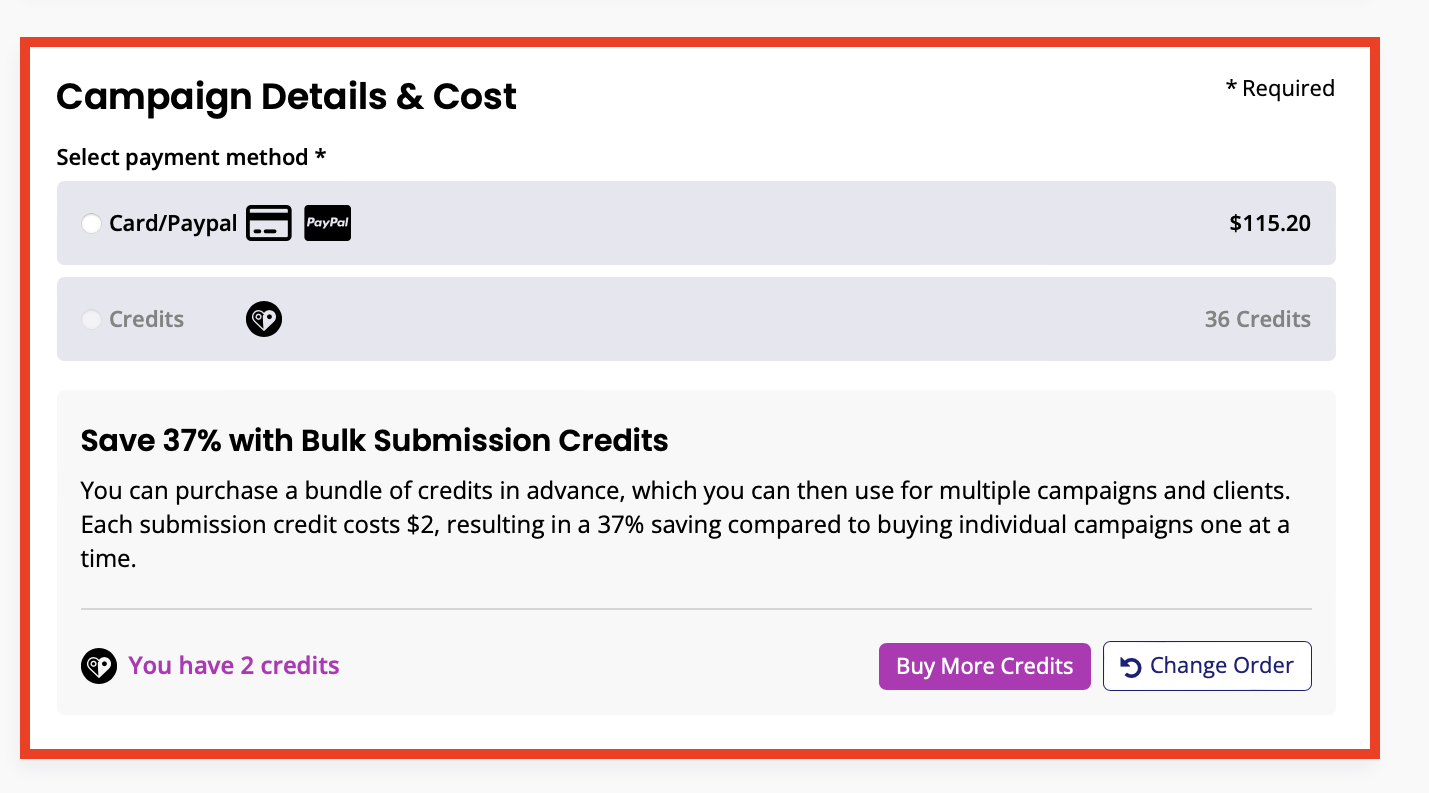Click the 'Campaign Details & Cost' heading
Image resolution: width=1429 pixels, height=793 pixels.
point(286,97)
